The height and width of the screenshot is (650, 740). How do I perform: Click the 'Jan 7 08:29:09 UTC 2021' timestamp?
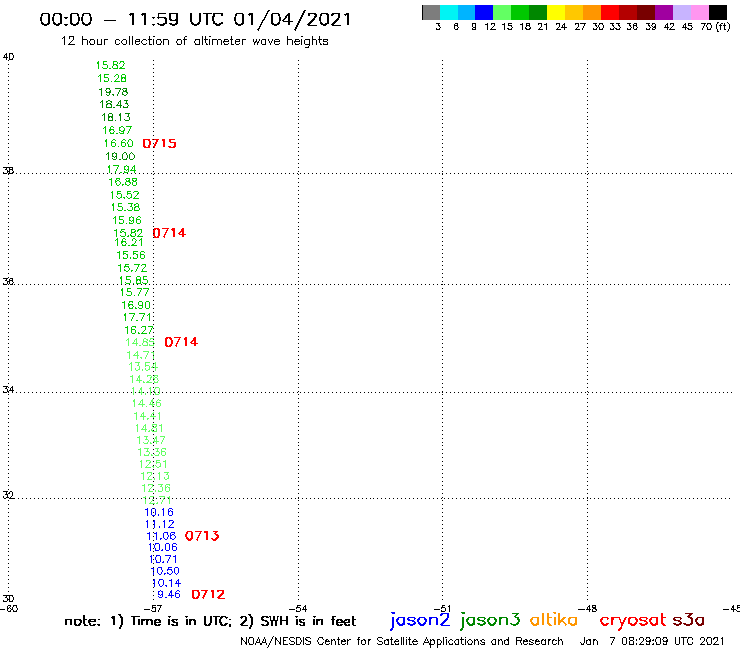pos(652,642)
